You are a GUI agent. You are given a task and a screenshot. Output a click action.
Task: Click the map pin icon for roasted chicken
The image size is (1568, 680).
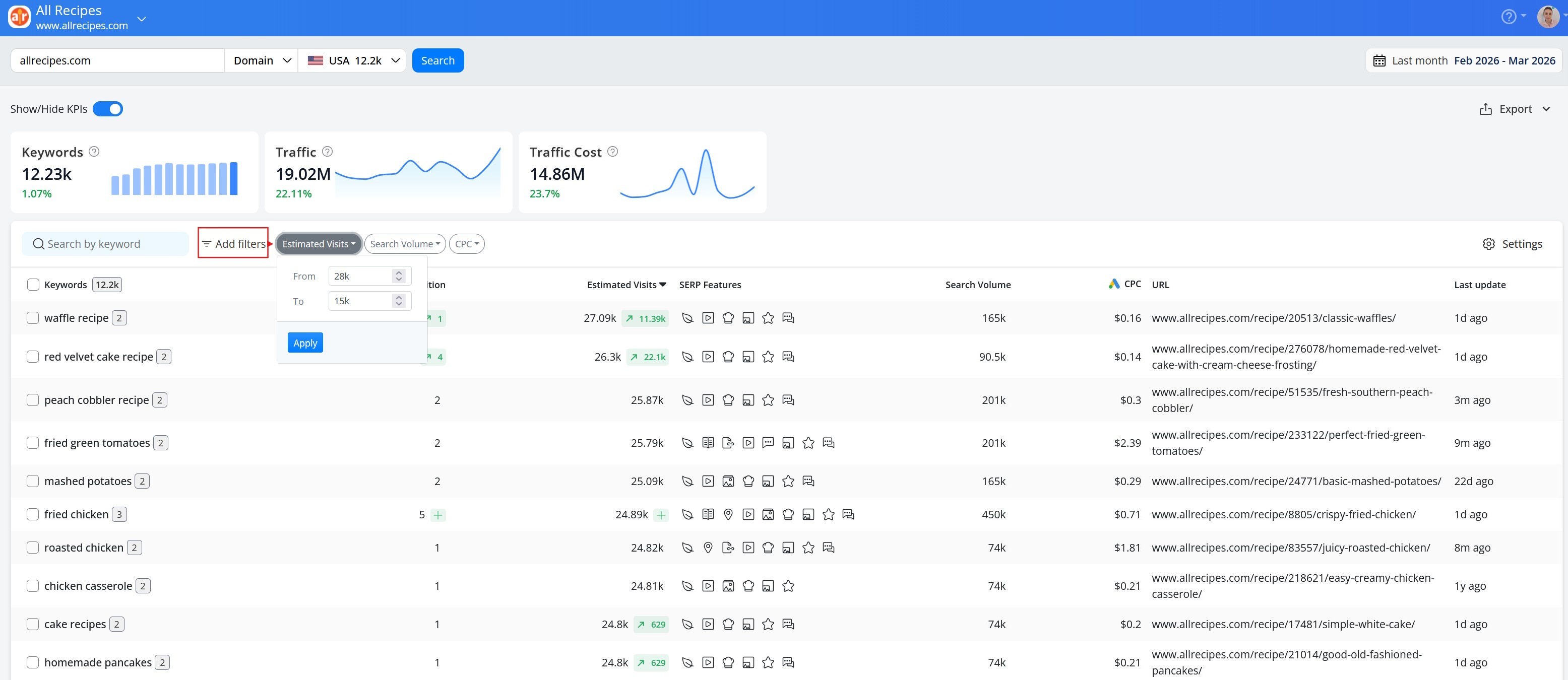pyautogui.click(x=708, y=548)
